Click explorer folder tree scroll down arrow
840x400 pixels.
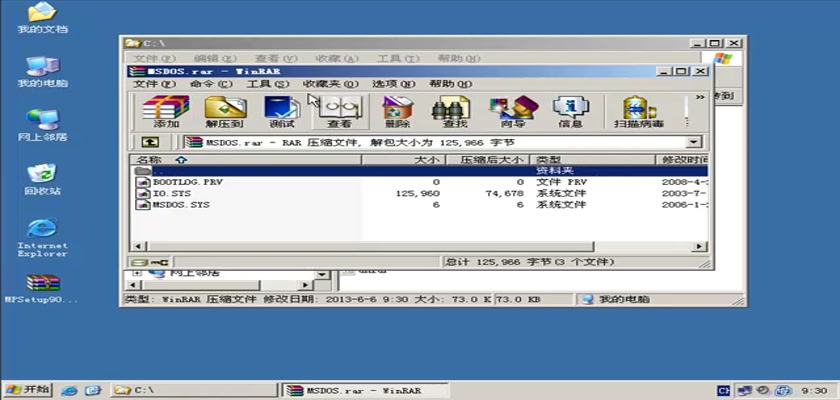322,274
